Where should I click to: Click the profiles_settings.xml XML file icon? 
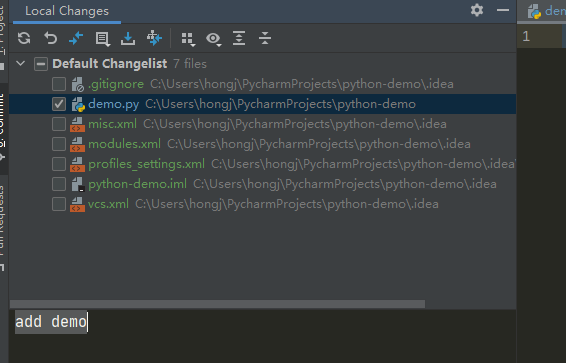click(77, 164)
